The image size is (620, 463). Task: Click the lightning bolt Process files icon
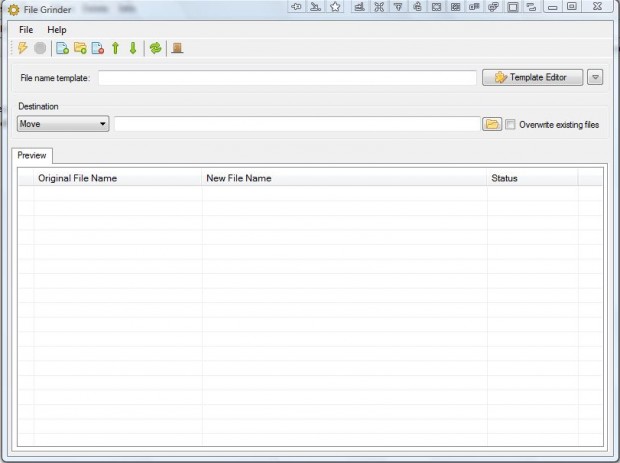point(23,48)
